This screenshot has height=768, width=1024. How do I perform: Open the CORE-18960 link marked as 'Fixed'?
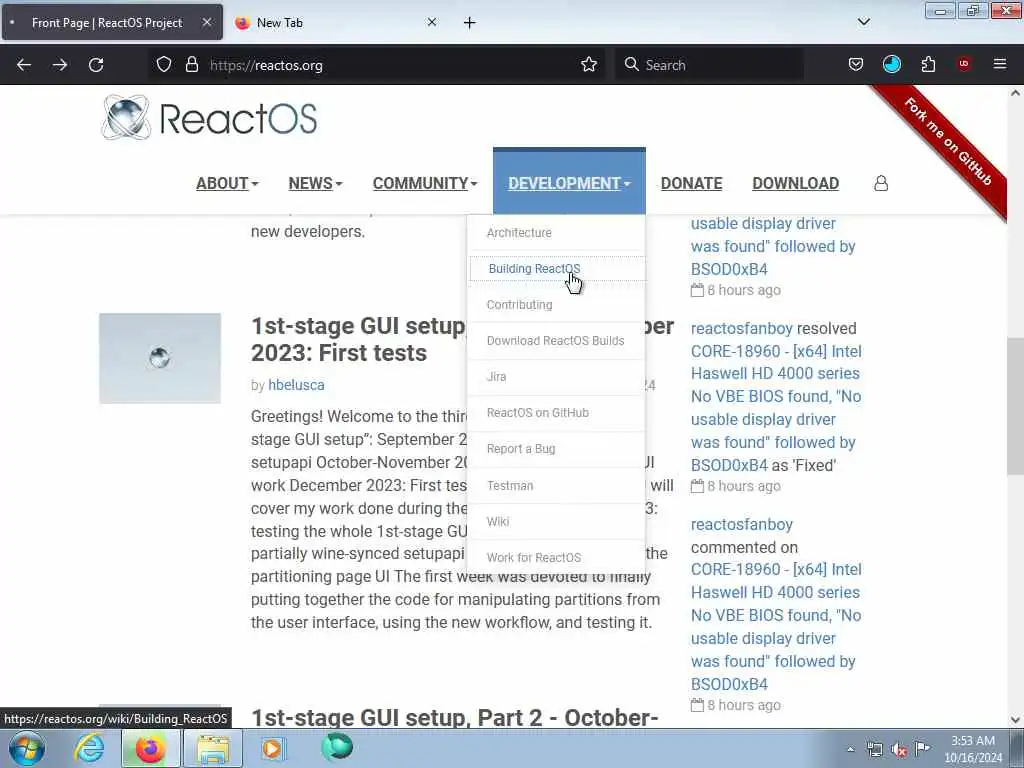point(776,408)
